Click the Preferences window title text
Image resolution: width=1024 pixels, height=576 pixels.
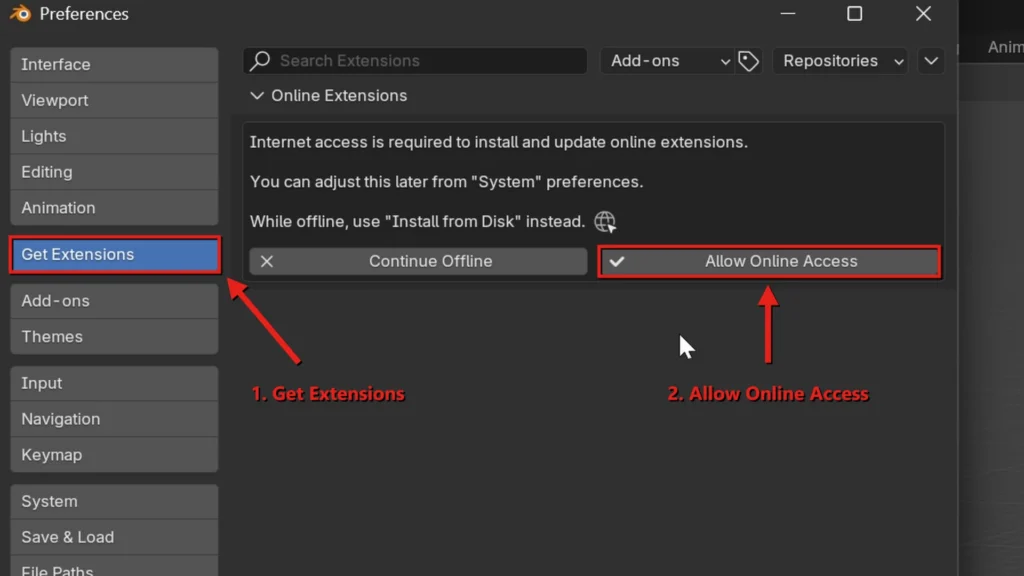84,14
